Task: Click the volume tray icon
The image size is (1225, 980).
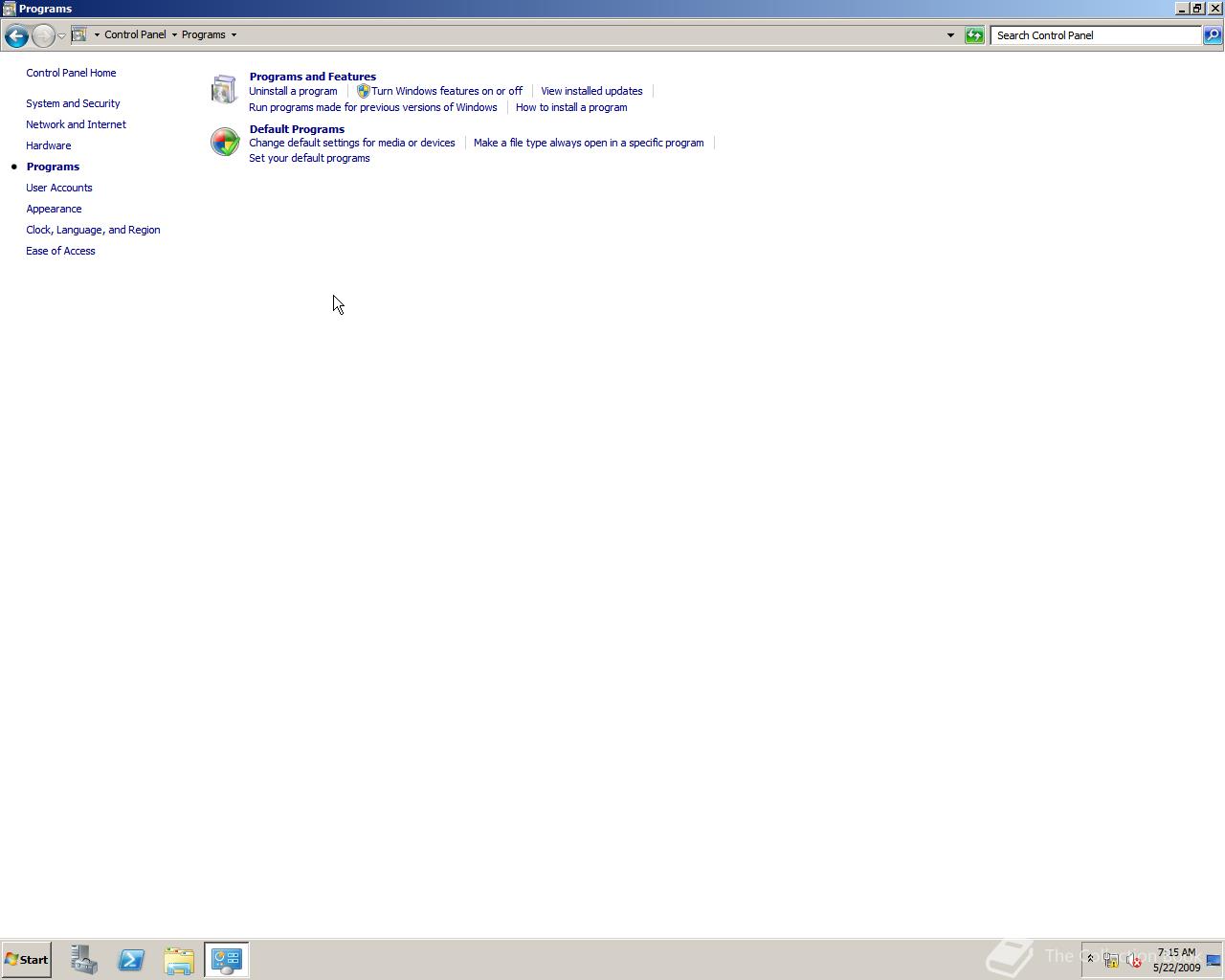Action: pos(1134,960)
